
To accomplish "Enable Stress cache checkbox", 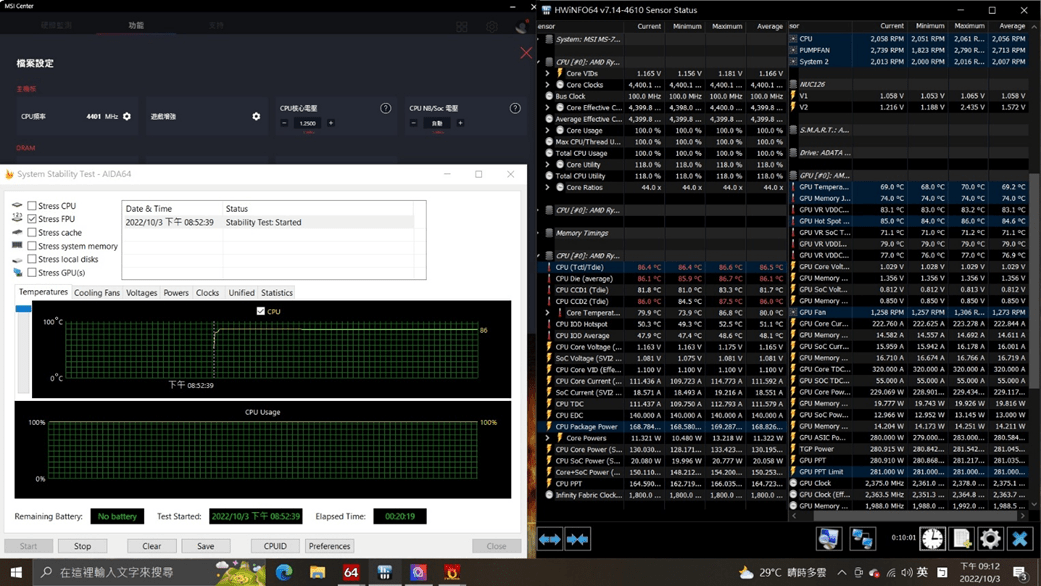I will (x=32, y=232).
